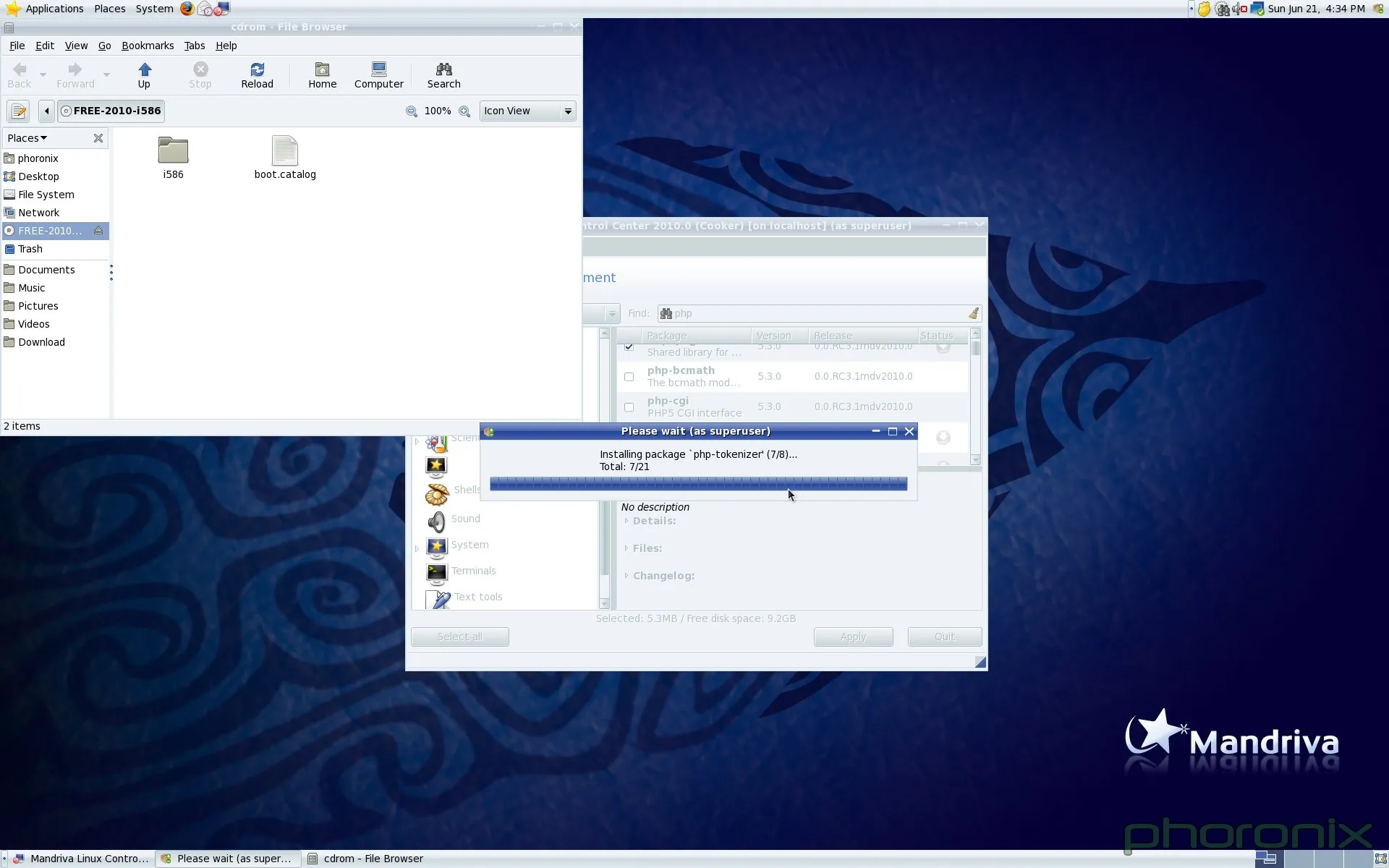
Task: Open File System in Places sidebar
Action: point(46,195)
